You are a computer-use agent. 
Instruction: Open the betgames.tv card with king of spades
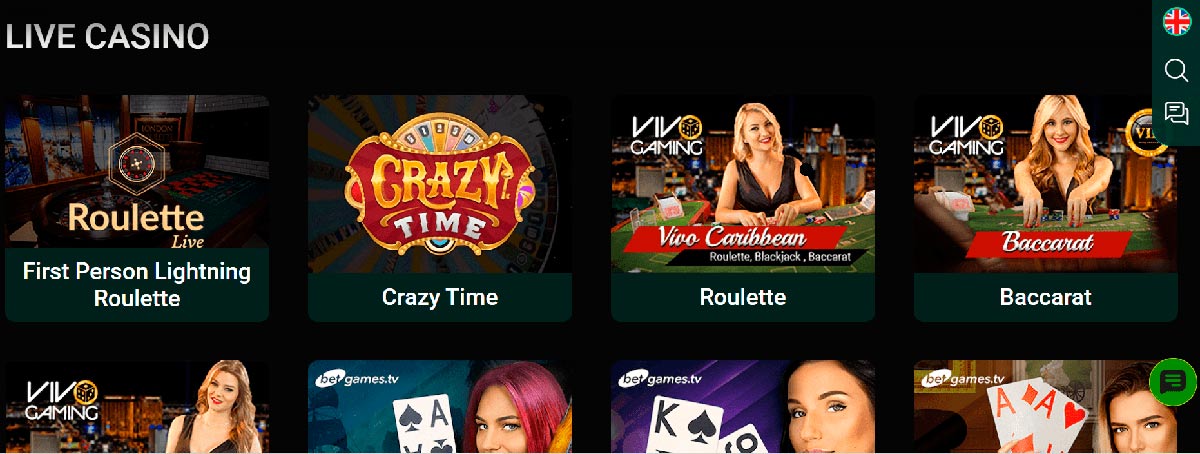pos(743,407)
